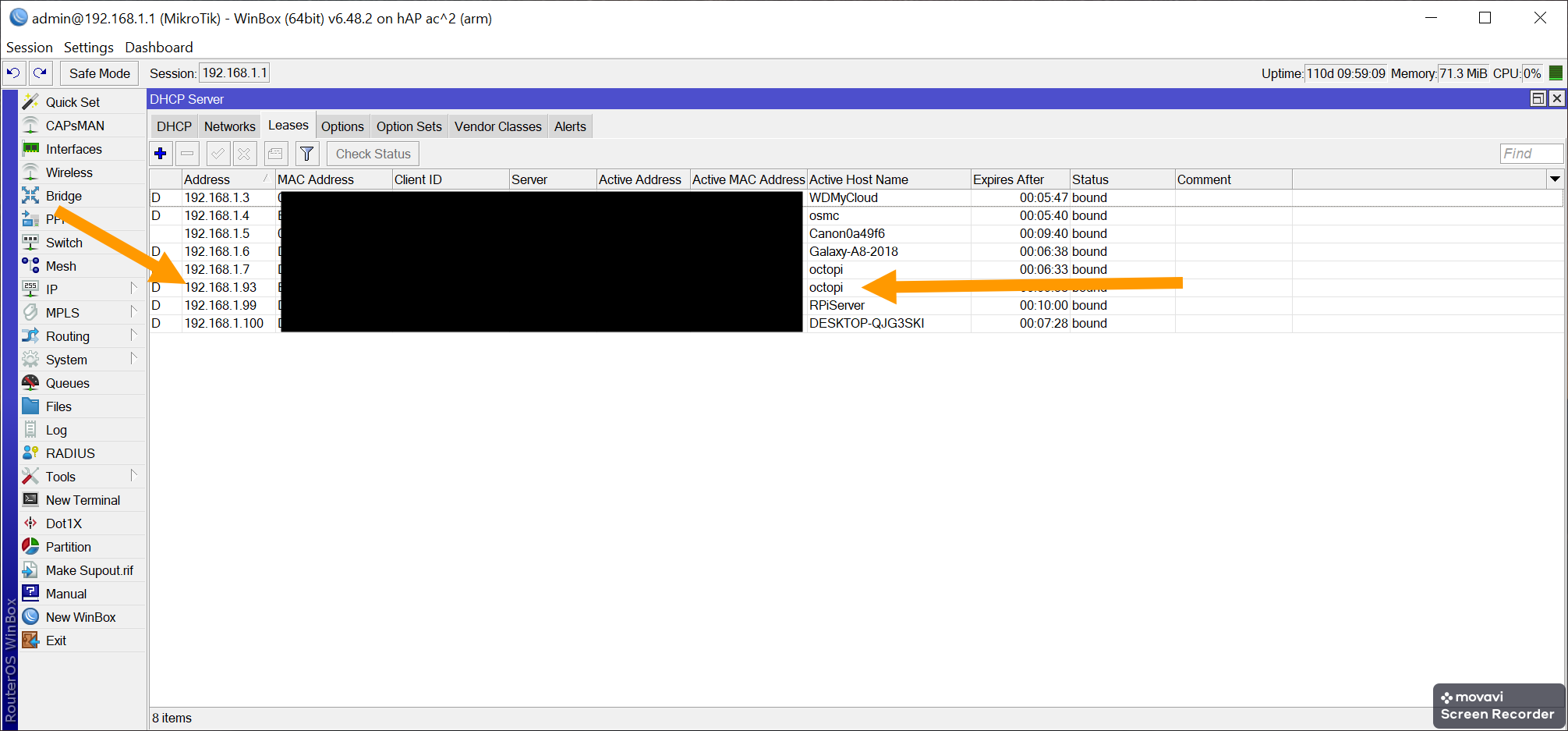Select lease row 192.168.1.100 DESKTOP-QJG3SKI
Viewport: 1568px width, 731px height.
click(856, 324)
